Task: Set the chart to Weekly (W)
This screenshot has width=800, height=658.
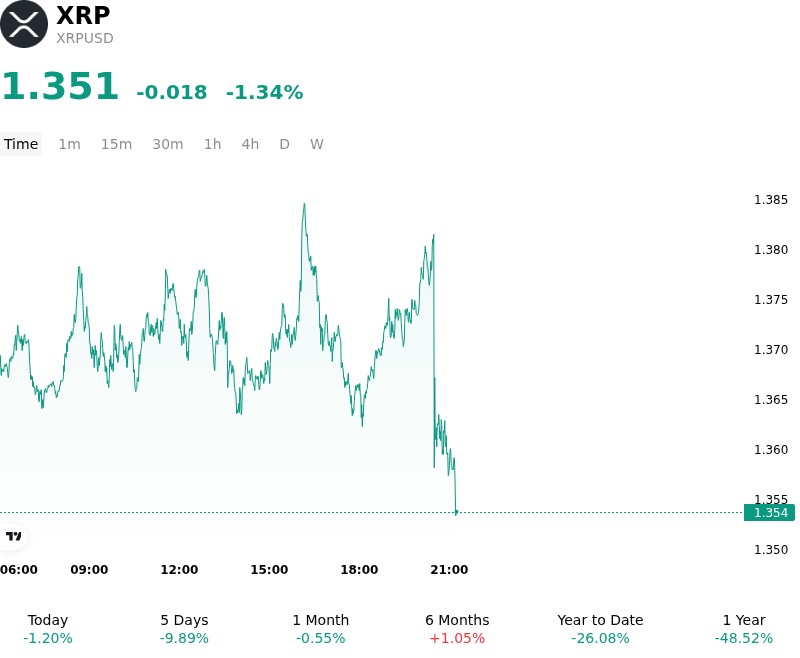Action: (317, 144)
